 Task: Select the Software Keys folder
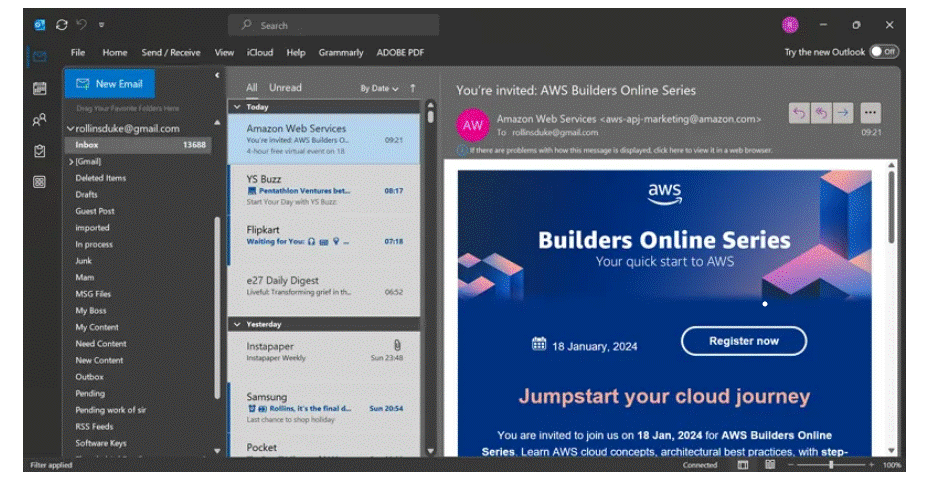101,443
